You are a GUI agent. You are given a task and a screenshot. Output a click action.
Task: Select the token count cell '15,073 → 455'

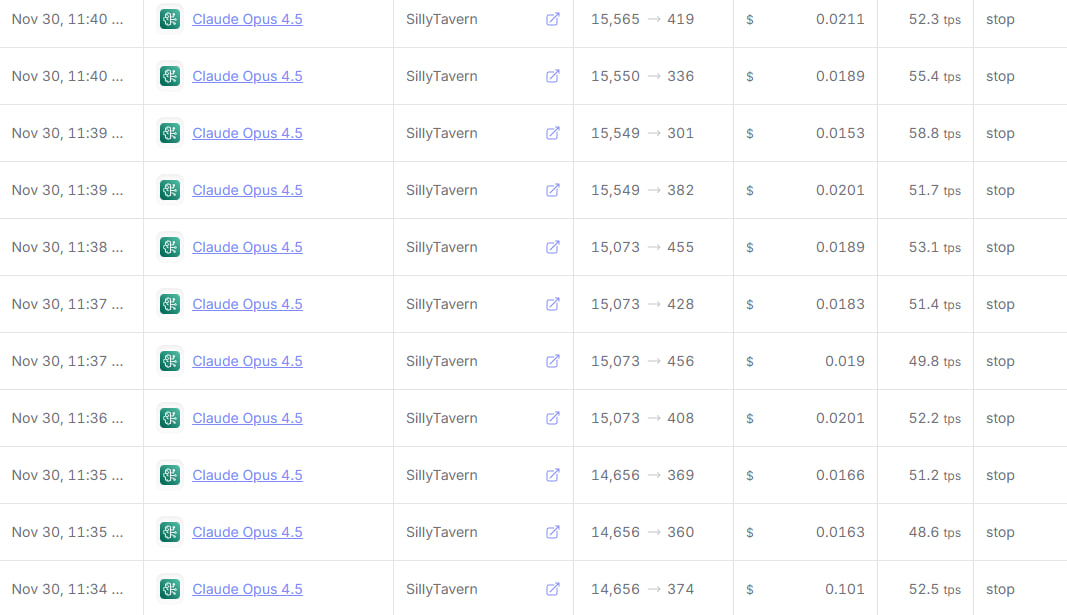pyautogui.click(x=642, y=247)
